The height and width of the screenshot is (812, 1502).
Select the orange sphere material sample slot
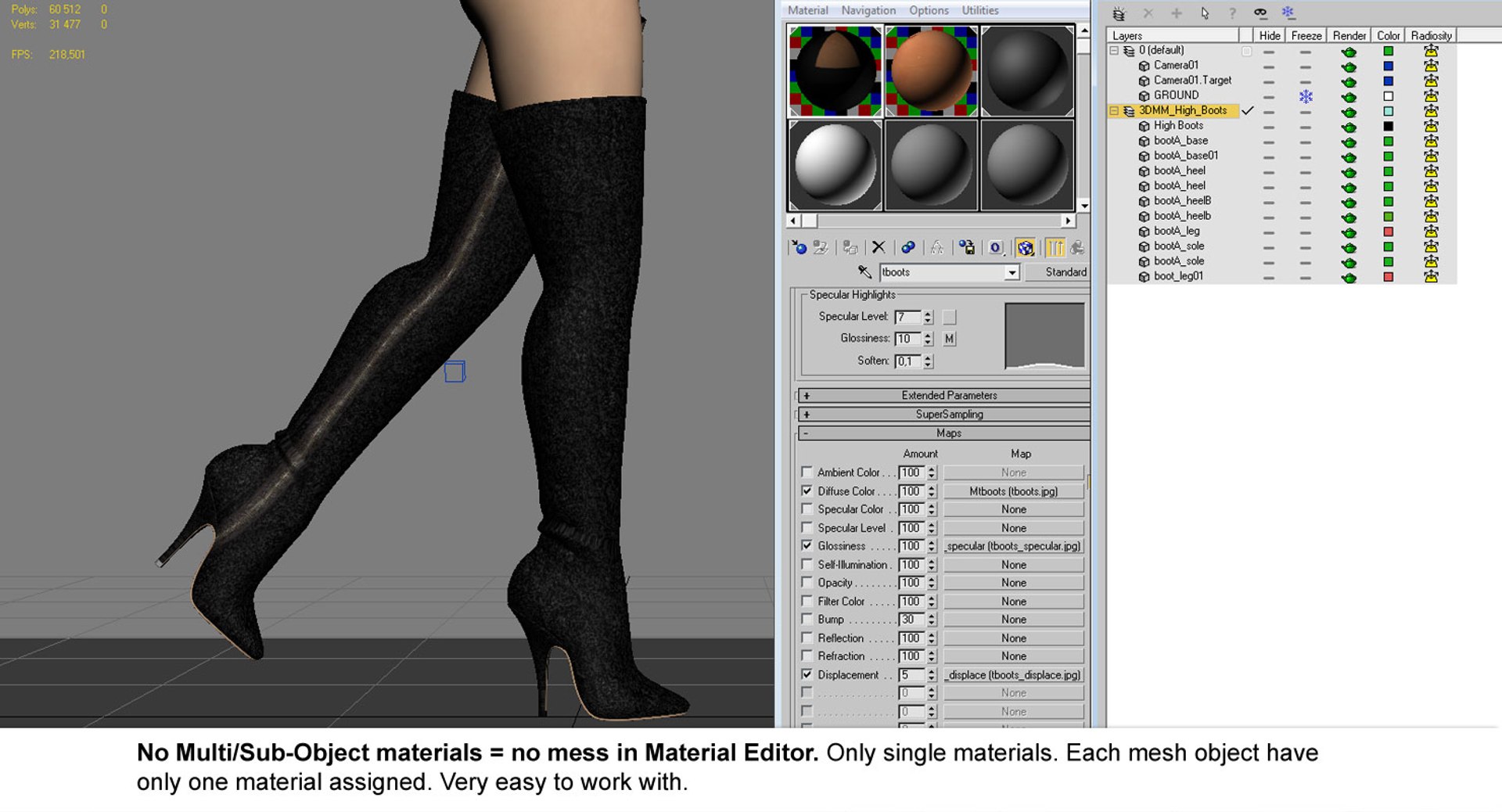coord(931,70)
